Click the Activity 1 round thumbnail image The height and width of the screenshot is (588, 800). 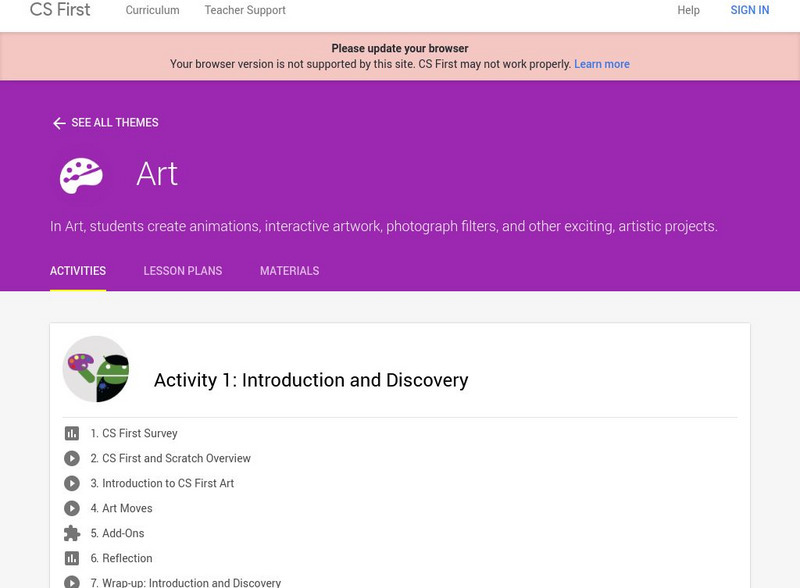pyautogui.click(x=96, y=369)
